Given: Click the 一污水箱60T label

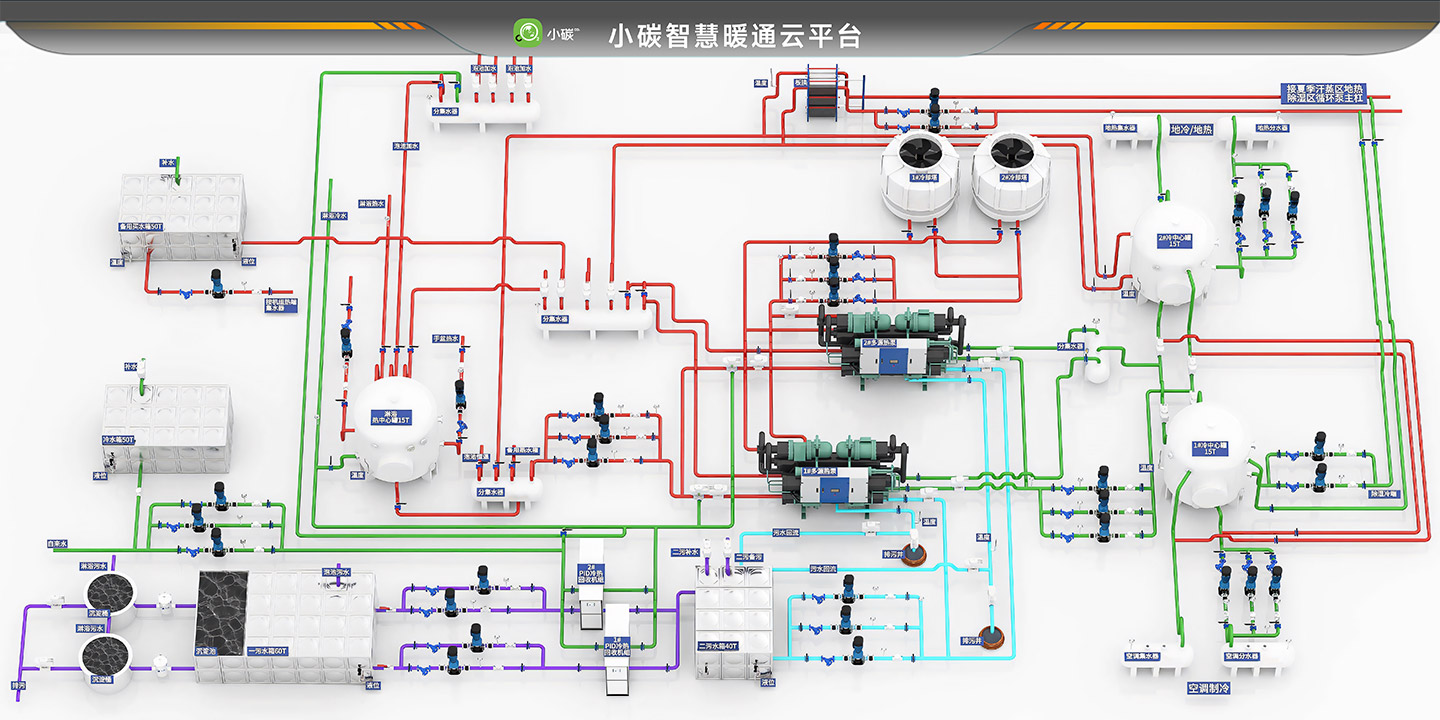Looking at the screenshot, I should pos(266,649).
